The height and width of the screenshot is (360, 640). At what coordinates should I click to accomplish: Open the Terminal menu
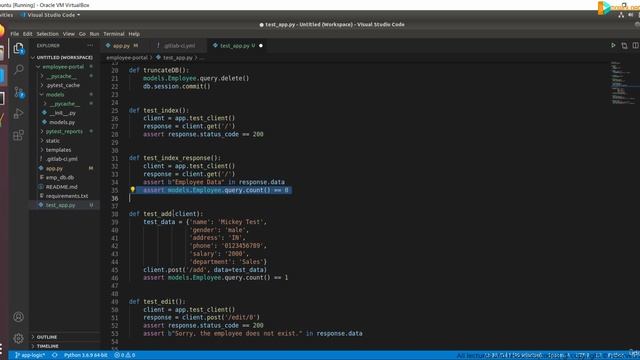[113, 34]
